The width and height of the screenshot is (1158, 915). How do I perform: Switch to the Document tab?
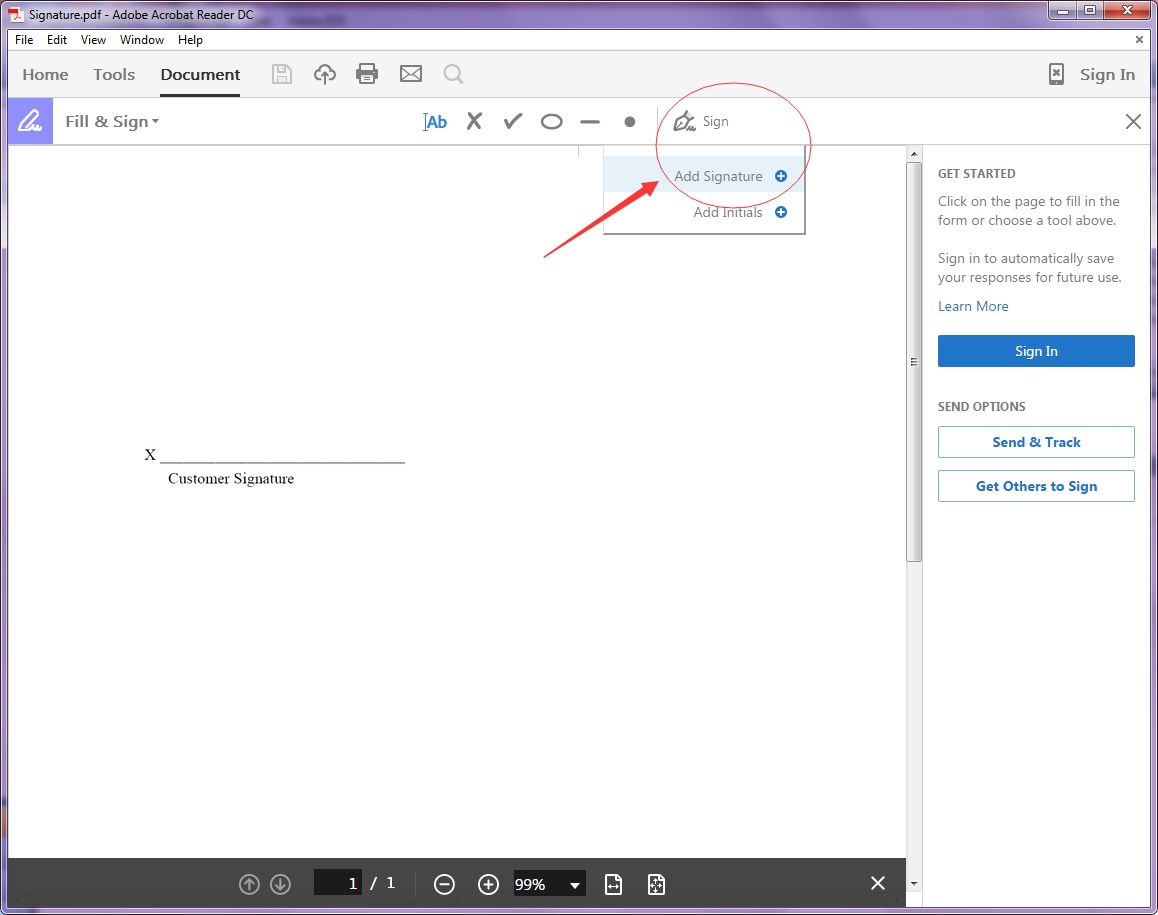pos(200,75)
